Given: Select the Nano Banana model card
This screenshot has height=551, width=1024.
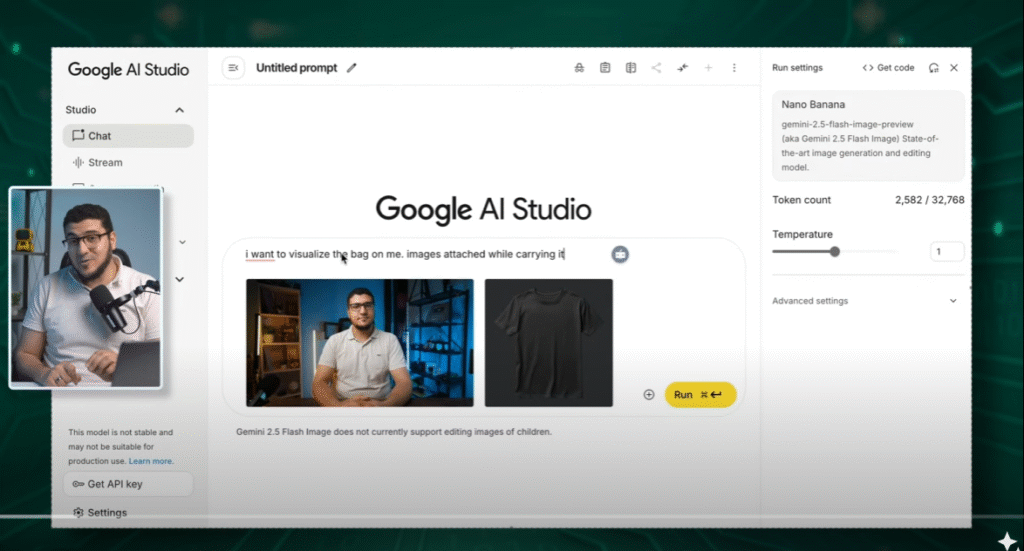Looking at the screenshot, I should pos(868,136).
